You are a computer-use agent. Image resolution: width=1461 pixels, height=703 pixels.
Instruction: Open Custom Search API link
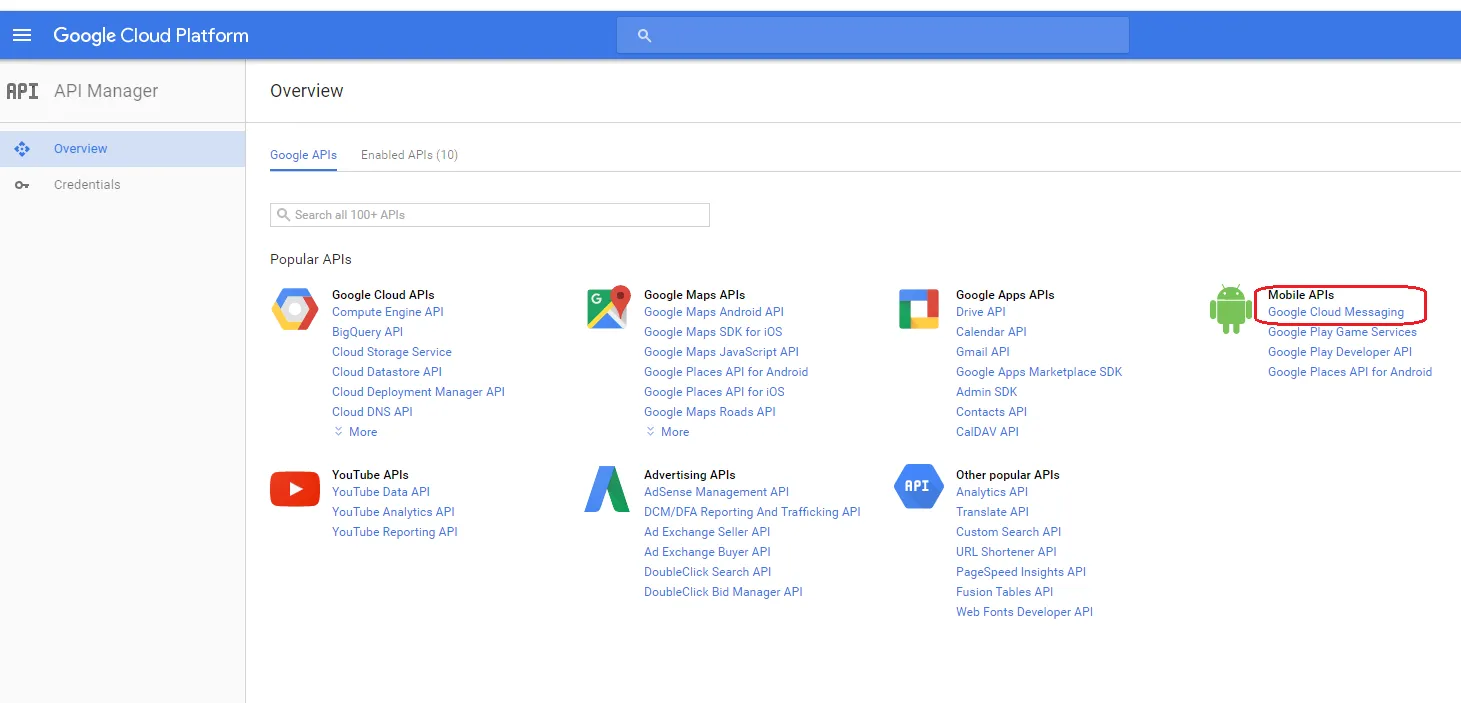point(1008,532)
